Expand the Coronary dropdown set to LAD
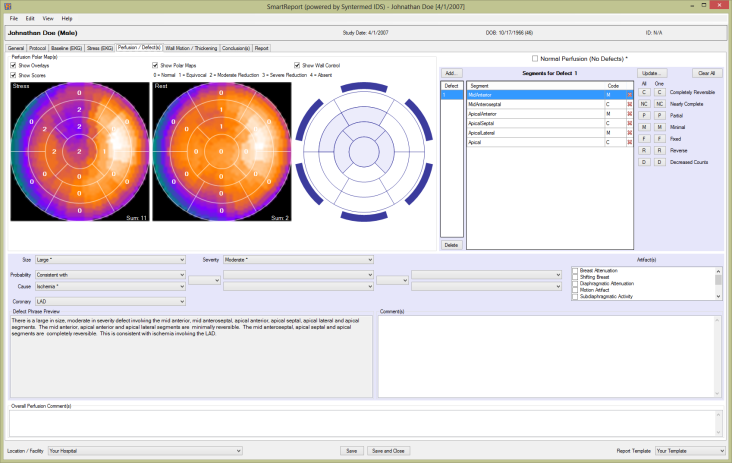This screenshot has width=732, height=463. click(x=111, y=300)
